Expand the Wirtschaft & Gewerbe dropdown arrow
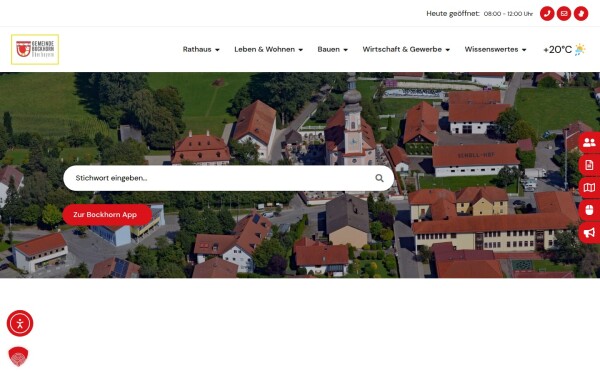This screenshot has width=600, height=375. [x=448, y=50]
